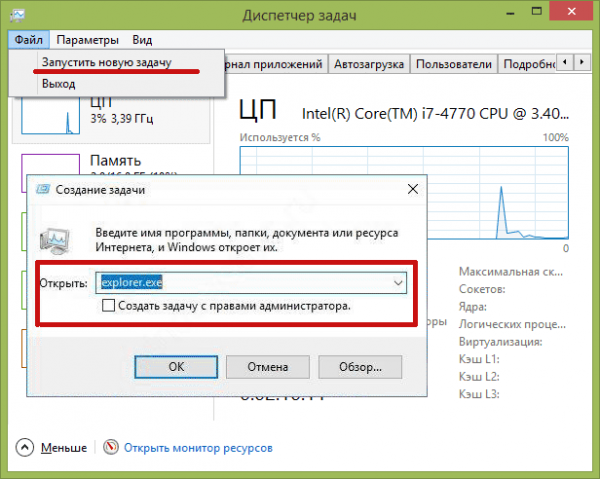Screen dimensions: 600x479
Task: Confirm with the OK button
Action: coord(176,367)
